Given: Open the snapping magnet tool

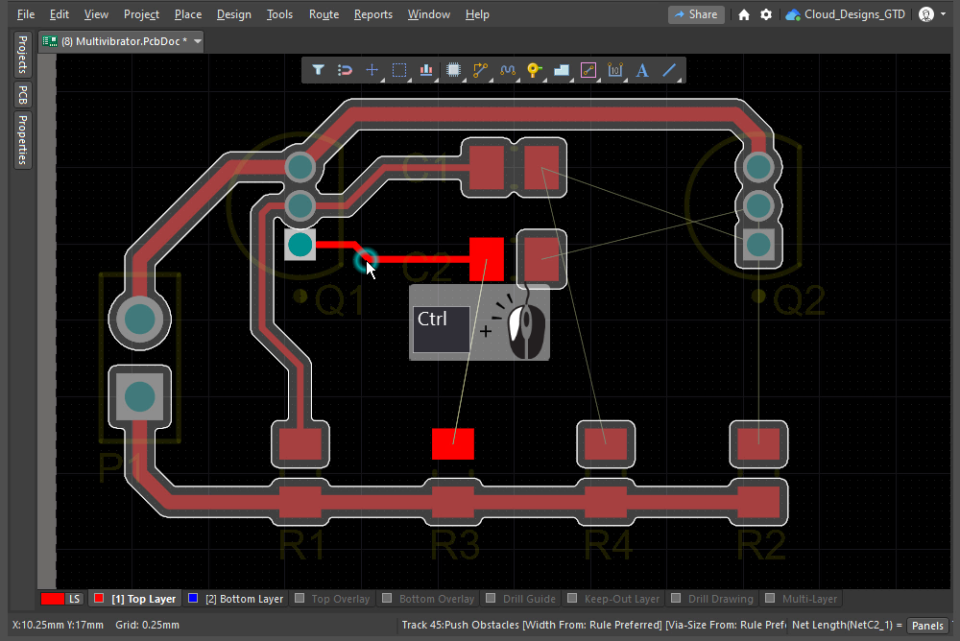Looking at the screenshot, I should (x=345, y=70).
